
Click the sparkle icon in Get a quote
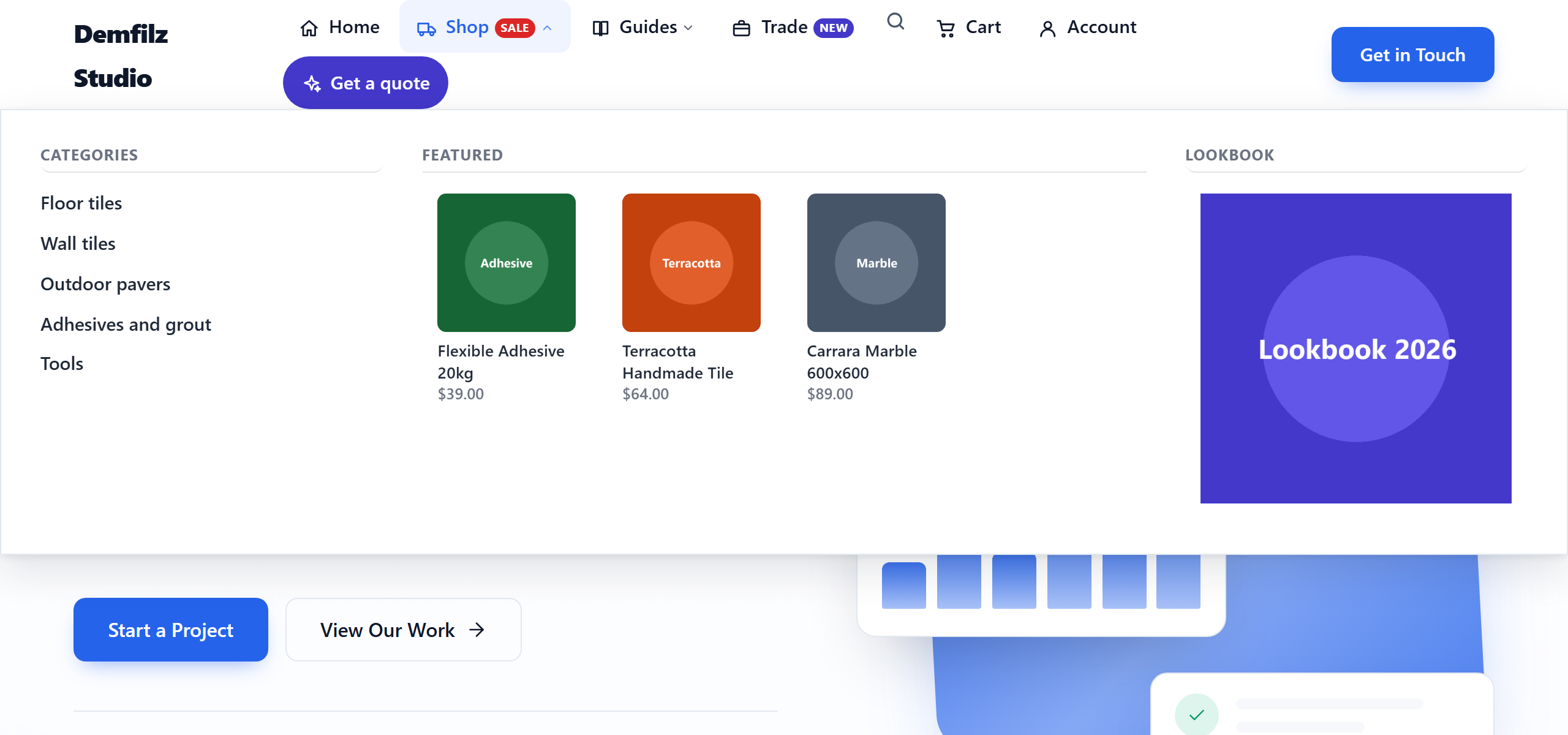tap(312, 83)
